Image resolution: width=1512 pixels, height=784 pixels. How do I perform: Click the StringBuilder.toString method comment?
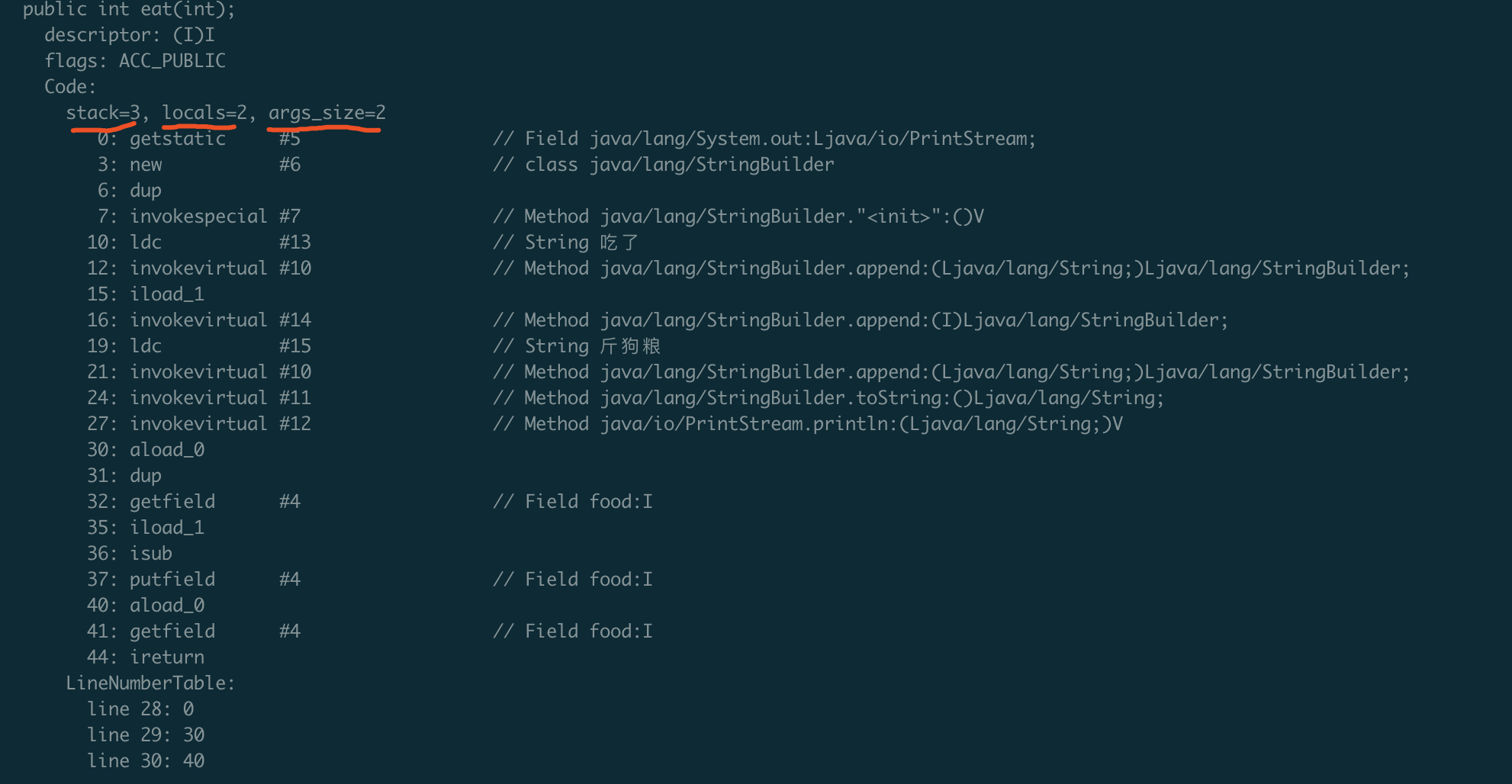click(x=844, y=398)
